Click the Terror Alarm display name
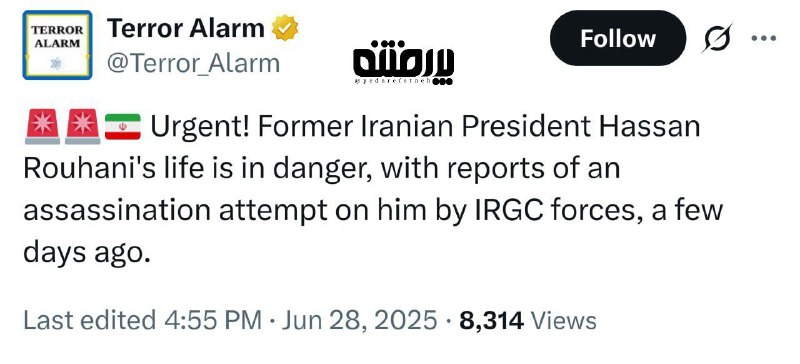 click(186, 28)
